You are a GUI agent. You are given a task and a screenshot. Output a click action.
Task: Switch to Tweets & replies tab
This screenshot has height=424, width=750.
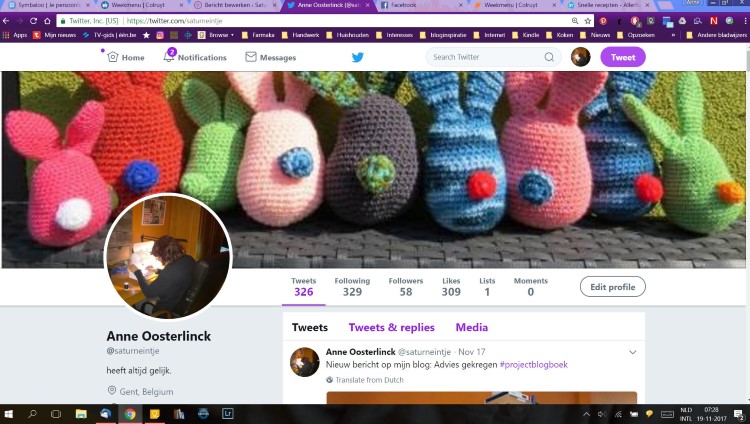click(391, 327)
